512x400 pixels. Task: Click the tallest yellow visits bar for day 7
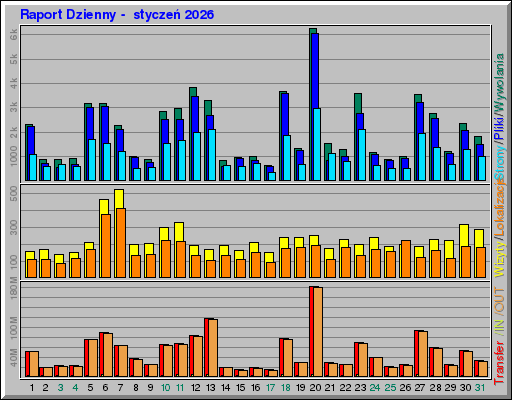pos(119,199)
